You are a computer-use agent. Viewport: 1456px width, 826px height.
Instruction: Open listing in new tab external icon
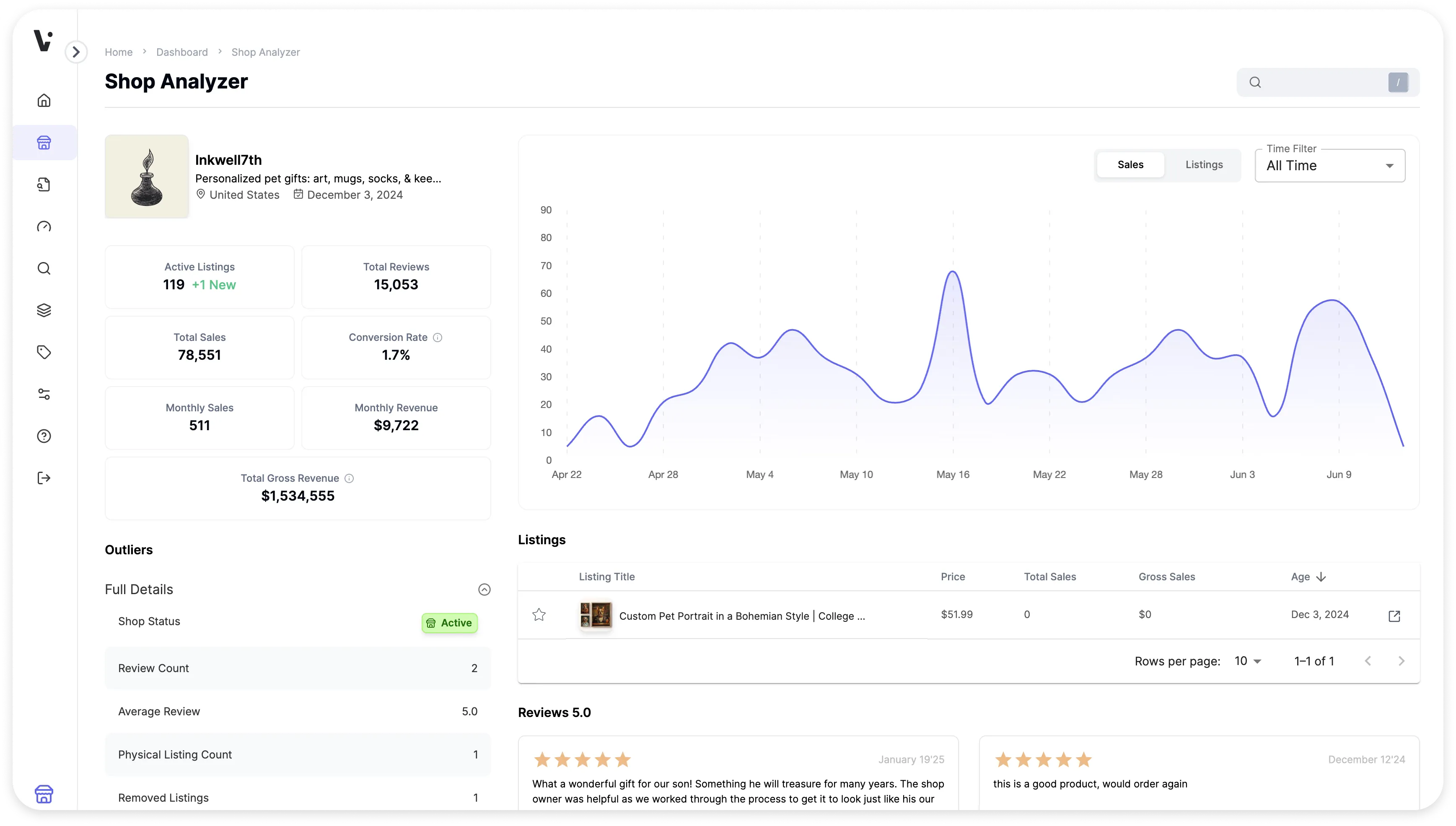point(1395,616)
